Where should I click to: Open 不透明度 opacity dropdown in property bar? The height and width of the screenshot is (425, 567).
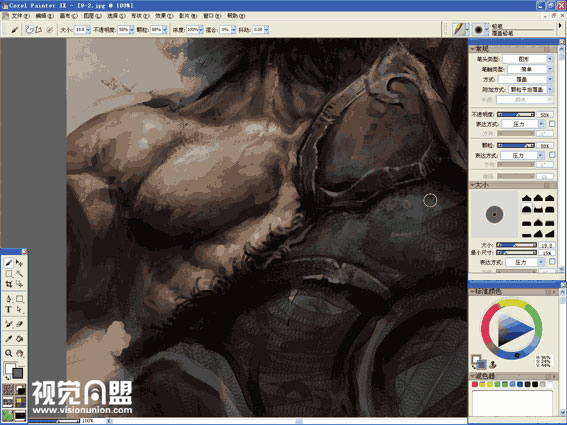tap(132, 30)
